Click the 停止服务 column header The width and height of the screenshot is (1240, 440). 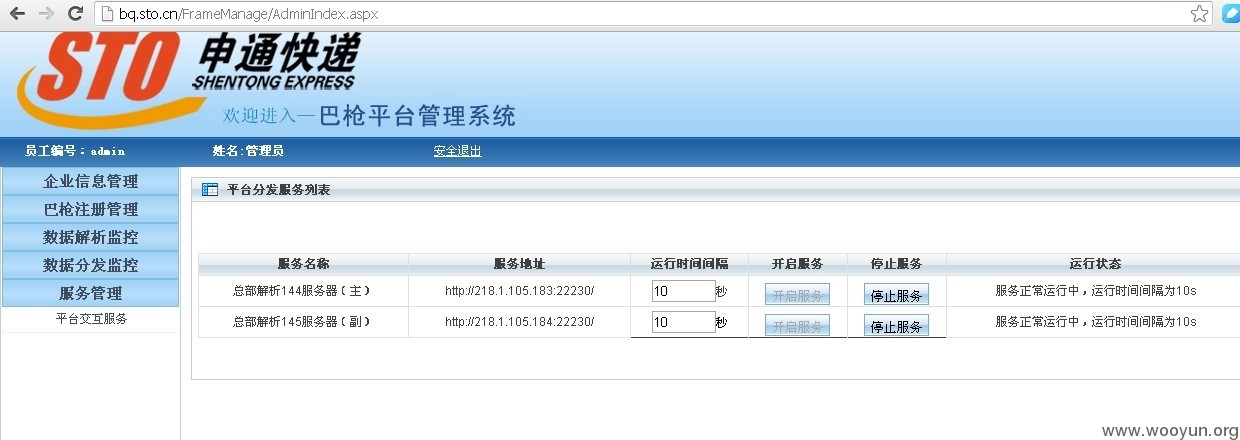[896, 264]
